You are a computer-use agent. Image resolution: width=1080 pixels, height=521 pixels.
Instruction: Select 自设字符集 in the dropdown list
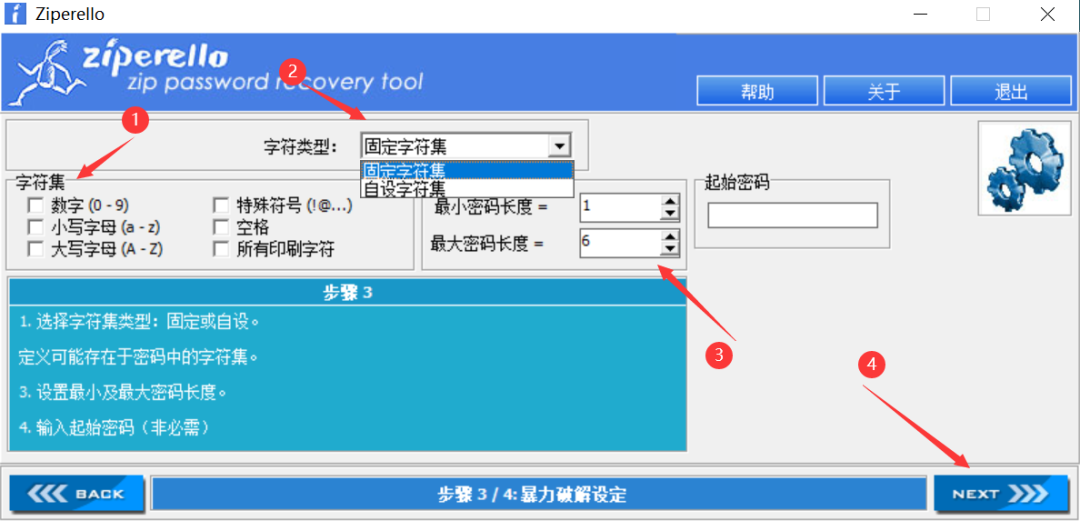tap(467, 188)
